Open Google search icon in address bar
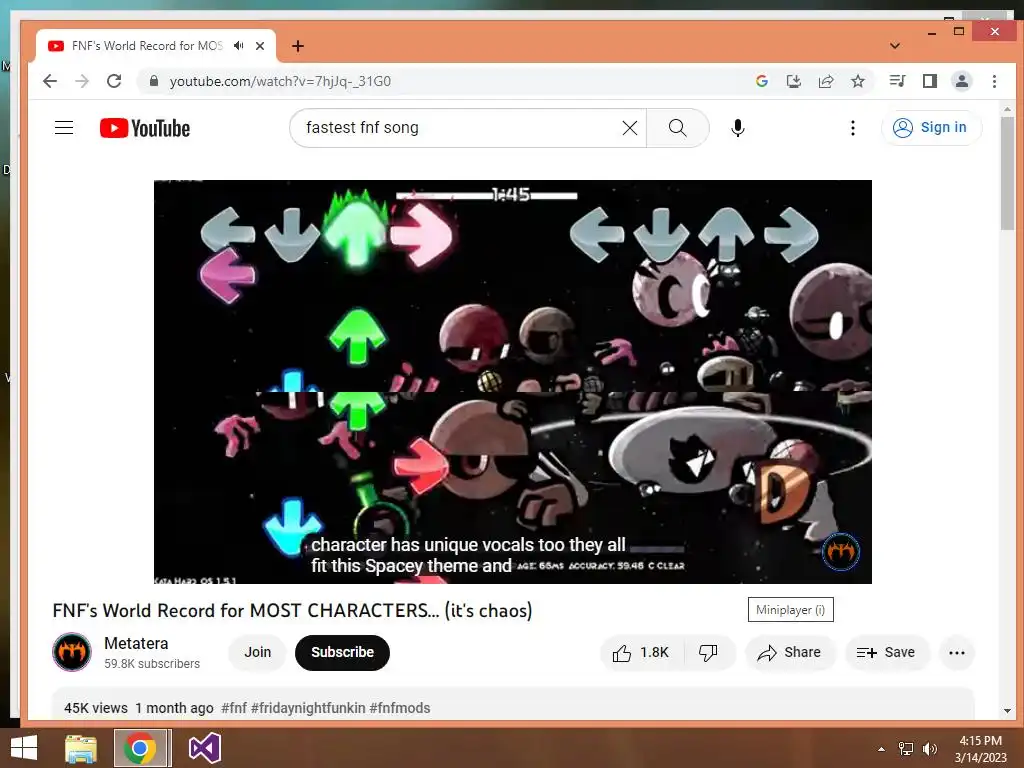This screenshot has height=768, width=1024. click(x=761, y=81)
